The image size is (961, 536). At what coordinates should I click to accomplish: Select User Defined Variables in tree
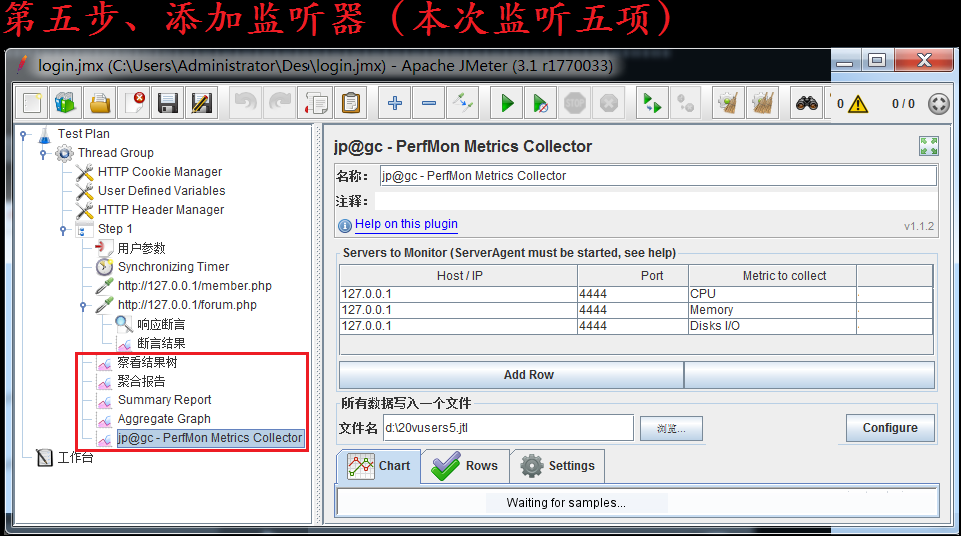161,191
